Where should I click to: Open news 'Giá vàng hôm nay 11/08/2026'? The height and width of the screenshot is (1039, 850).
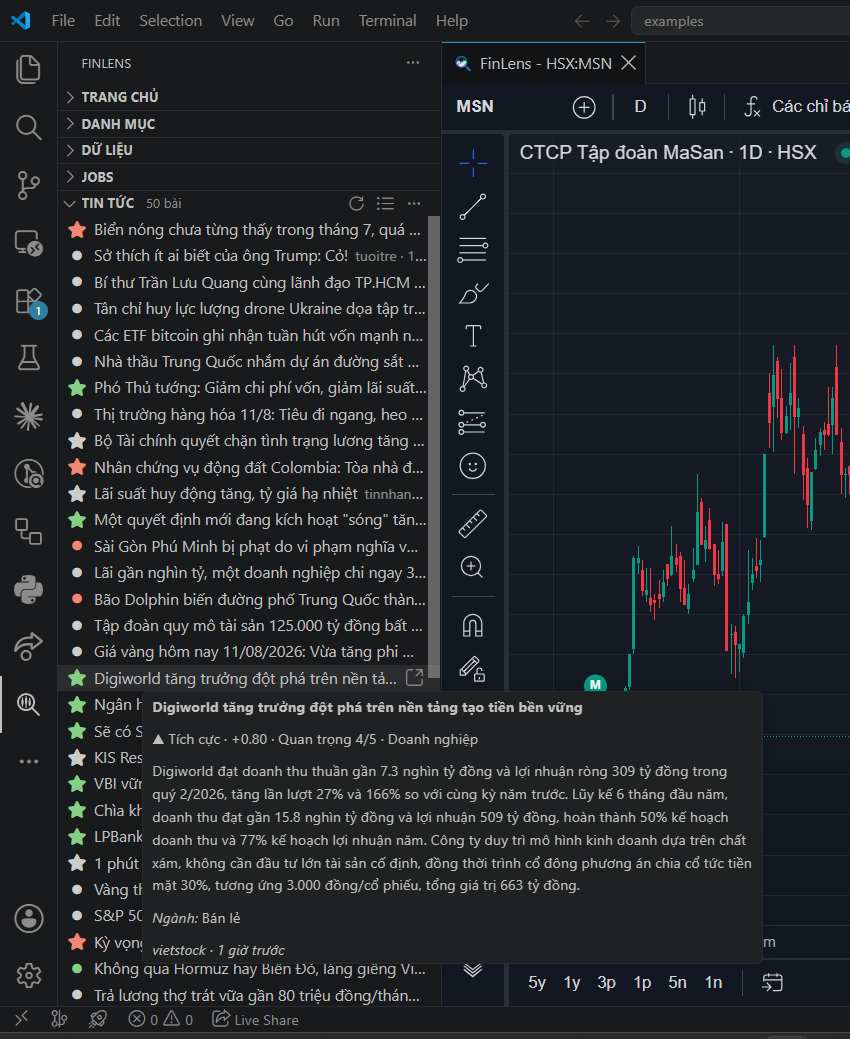point(249,651)
